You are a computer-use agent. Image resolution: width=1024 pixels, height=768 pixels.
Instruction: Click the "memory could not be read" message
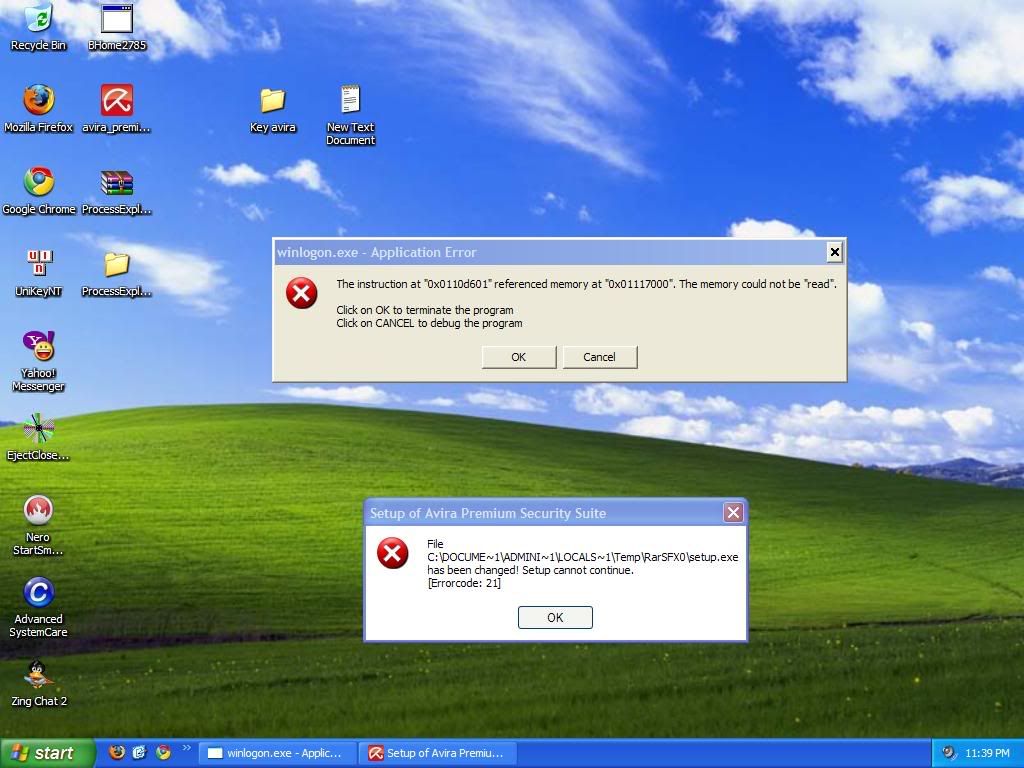586,284
